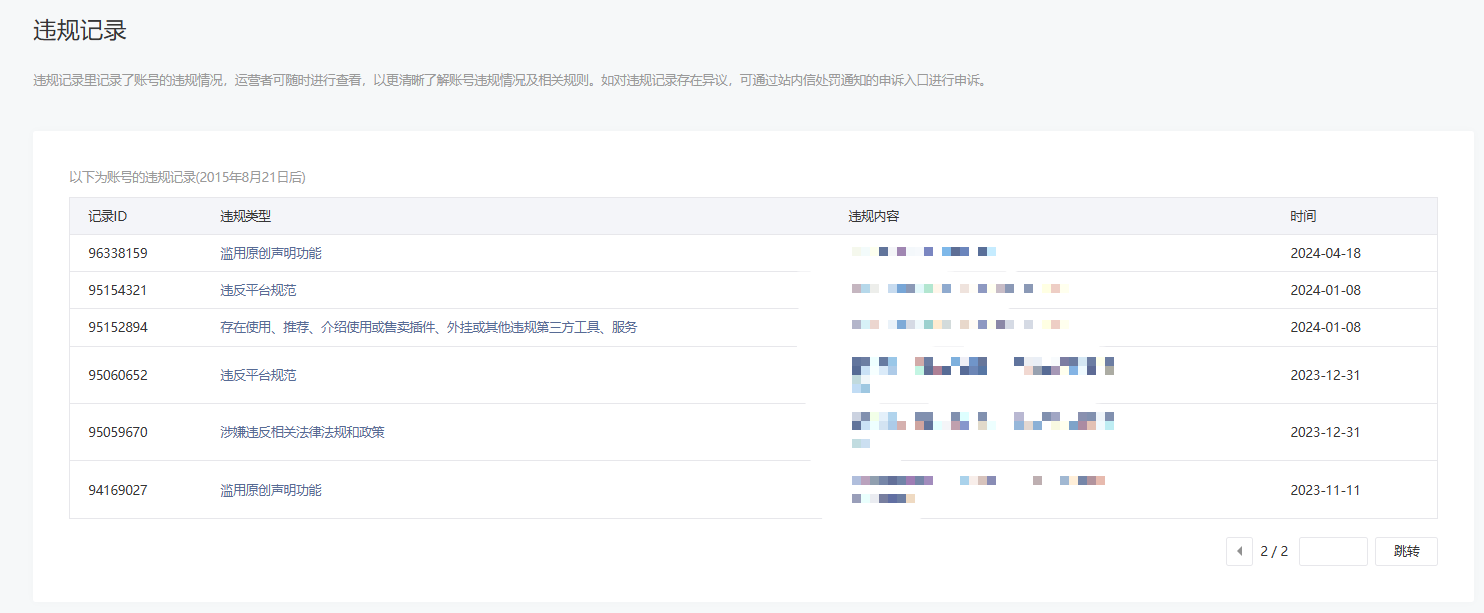Click the 存在使用、推荐、介绍使用或售卖插件 violation link
This screenshot has width=1484, height=613.
click(x=428, y=327)
